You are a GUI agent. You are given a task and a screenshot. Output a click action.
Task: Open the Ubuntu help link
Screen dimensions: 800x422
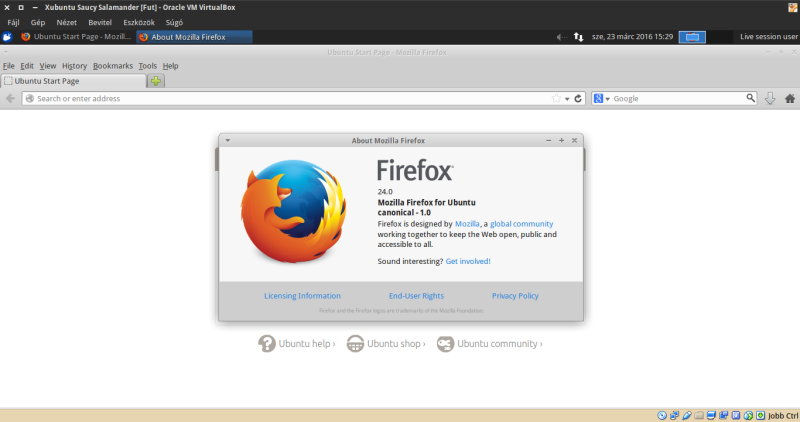pyautogui.click(x=307, y=343)
